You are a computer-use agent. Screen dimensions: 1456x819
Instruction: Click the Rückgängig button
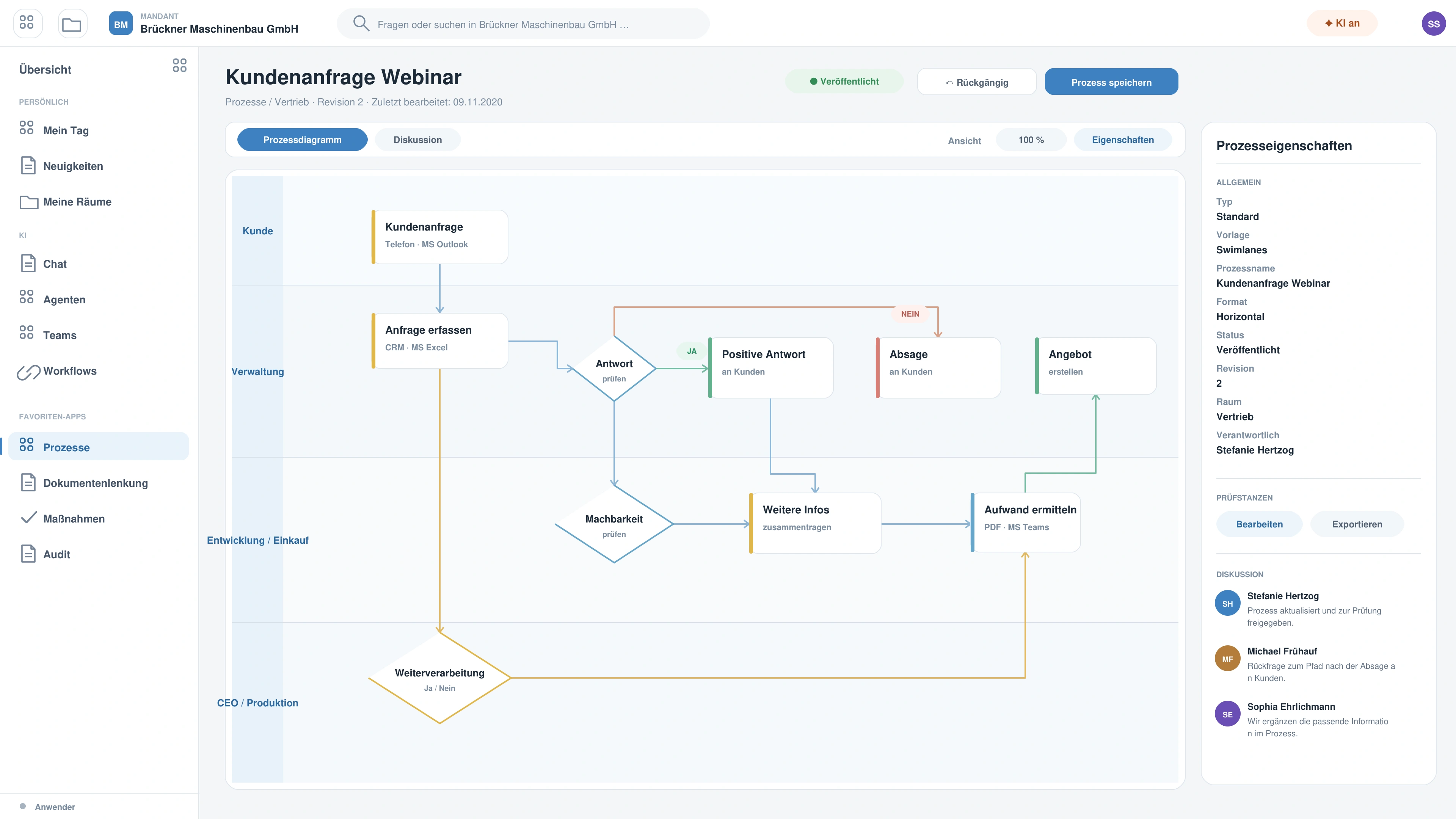977,82
